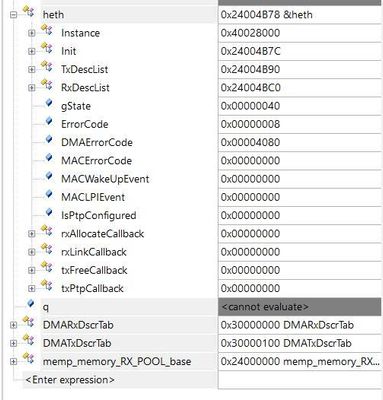Expand memp_memory_RX_POOL_base expression
Viewport: 383px width, 400px height.
click(13, 361)
